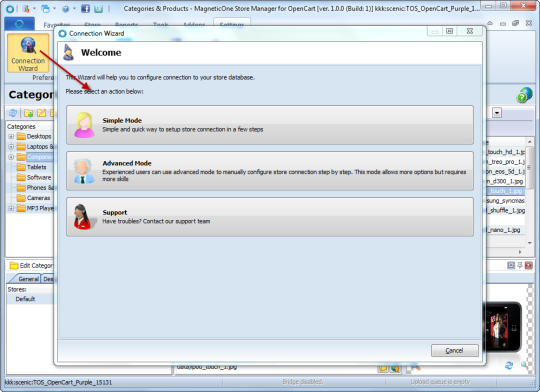Image resolution: width=540 pixels, height=392 pixels.
Task: Click the refresh image icon below the preview
Action: tap(509, 365)
